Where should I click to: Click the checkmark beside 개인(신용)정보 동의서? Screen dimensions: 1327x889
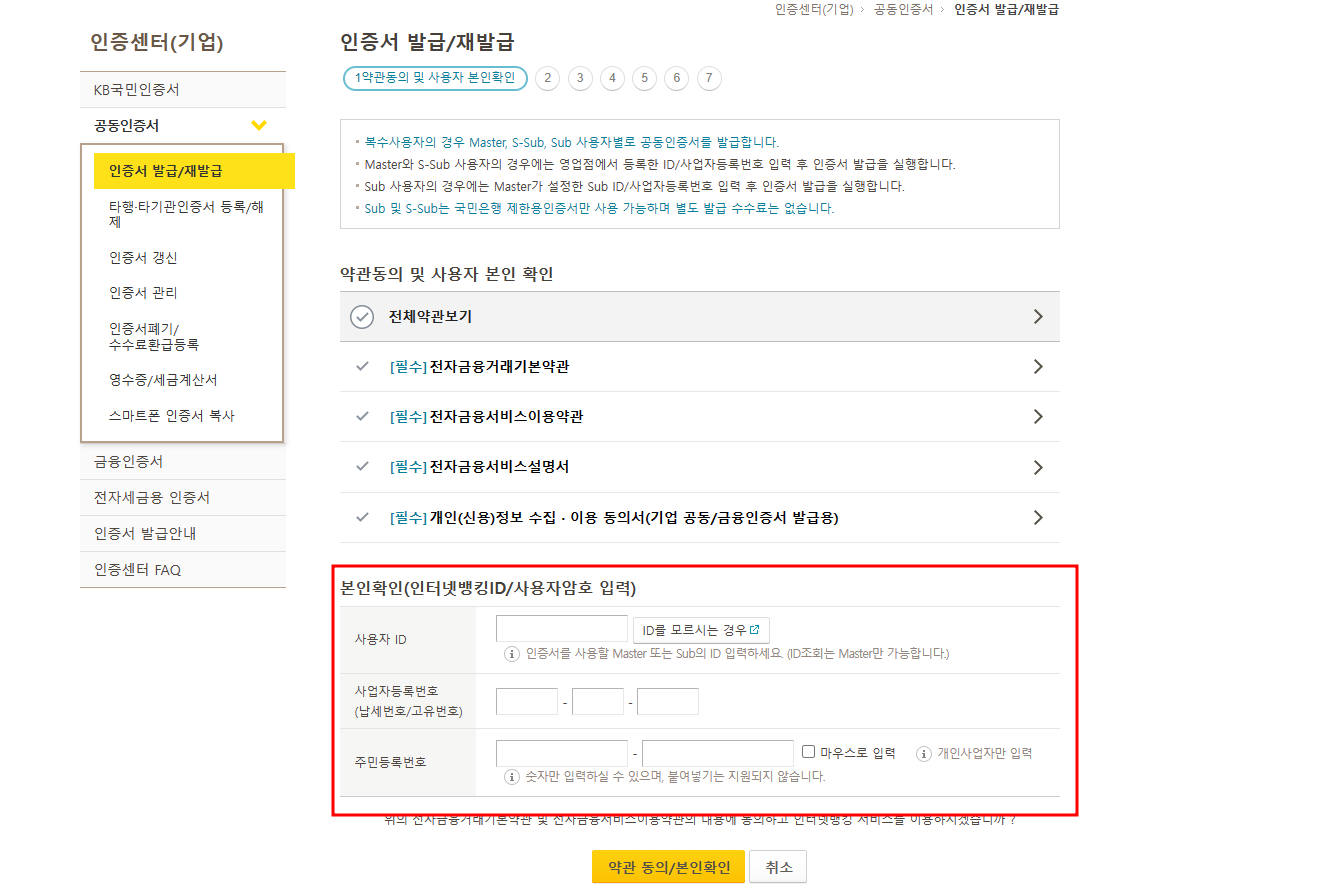(x=362, y=518)
